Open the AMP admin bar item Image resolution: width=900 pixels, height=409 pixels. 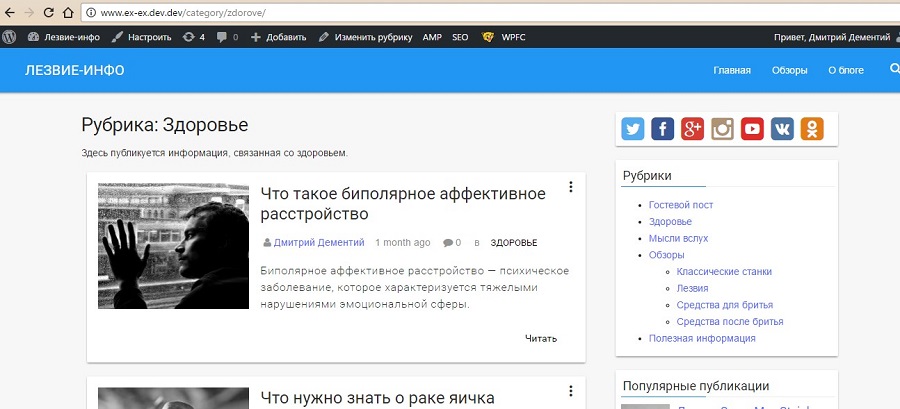432,37
